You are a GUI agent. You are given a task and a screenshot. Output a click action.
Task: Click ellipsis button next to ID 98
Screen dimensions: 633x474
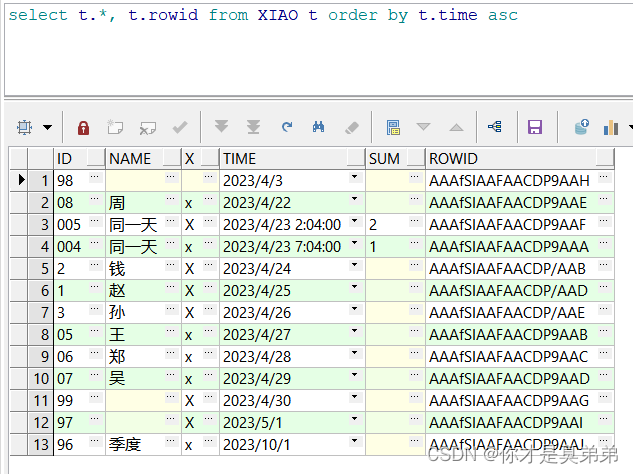pyautogui.click(x=94, y=176)
